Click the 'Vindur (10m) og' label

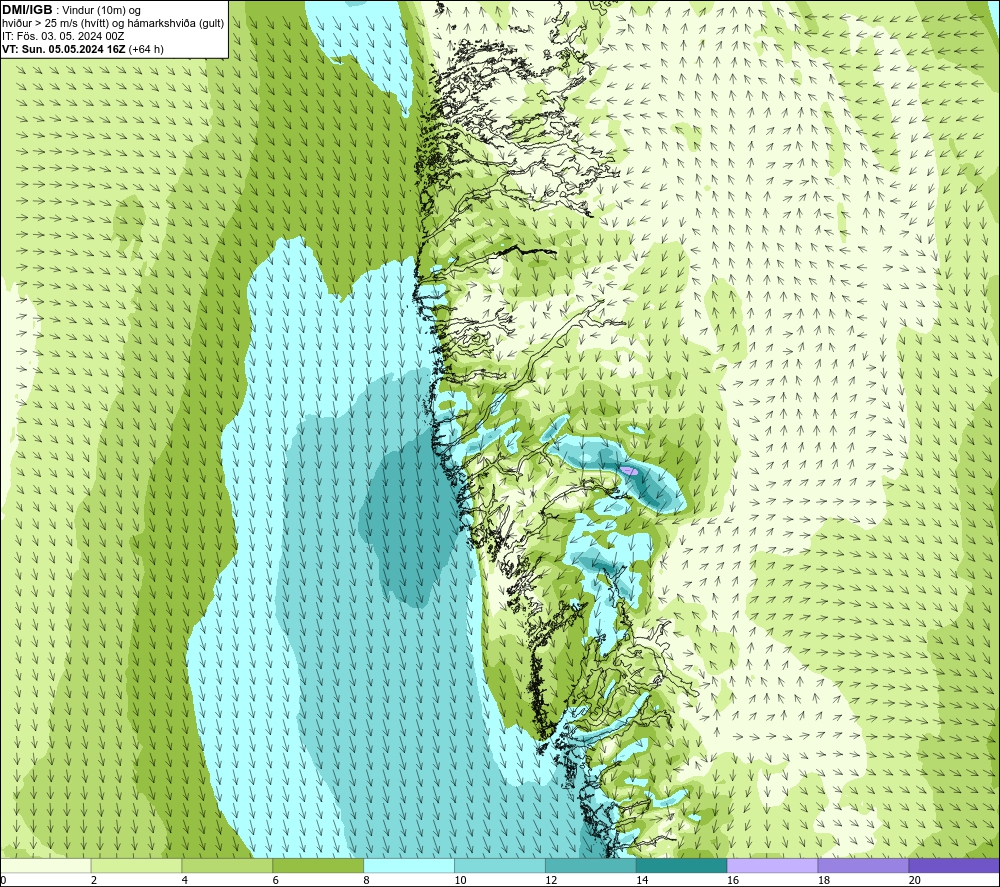pos(101,11)
